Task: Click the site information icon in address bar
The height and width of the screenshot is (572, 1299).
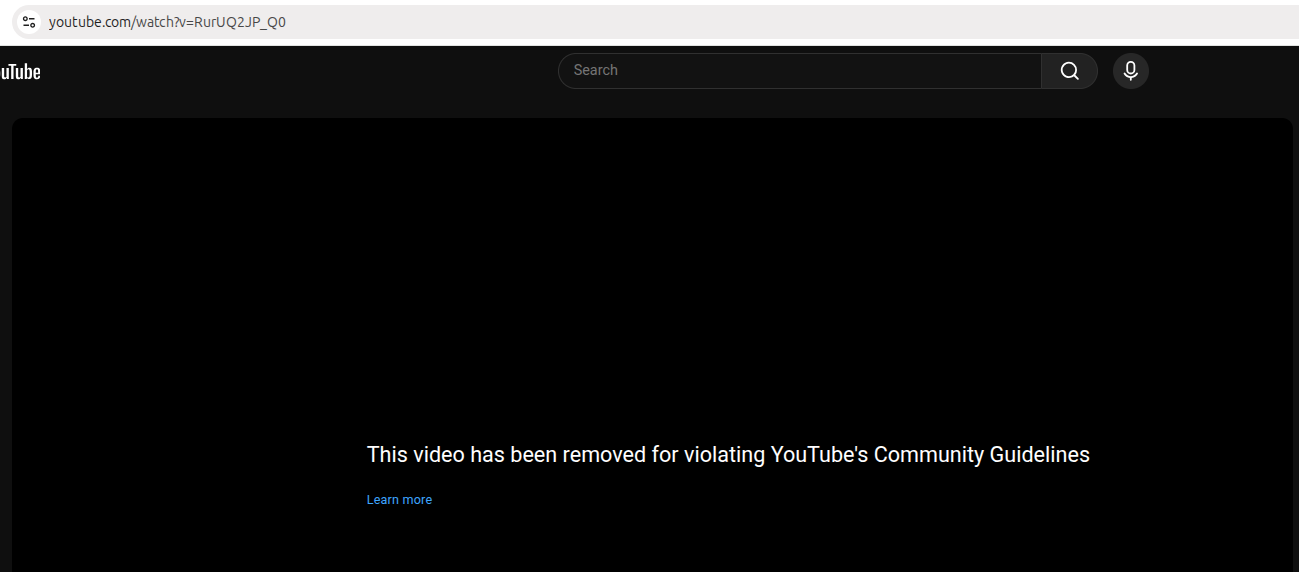Action: tap(29, 21)
